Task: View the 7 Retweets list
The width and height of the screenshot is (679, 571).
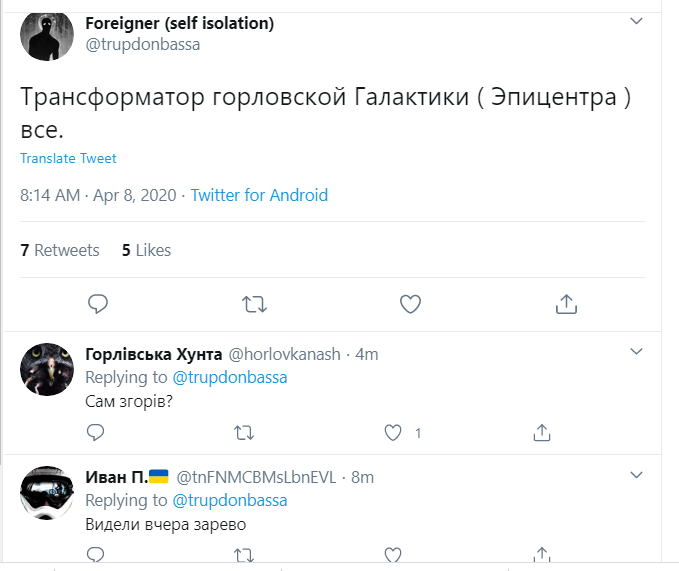Action: pyautogui.click(x=60, y=250)
